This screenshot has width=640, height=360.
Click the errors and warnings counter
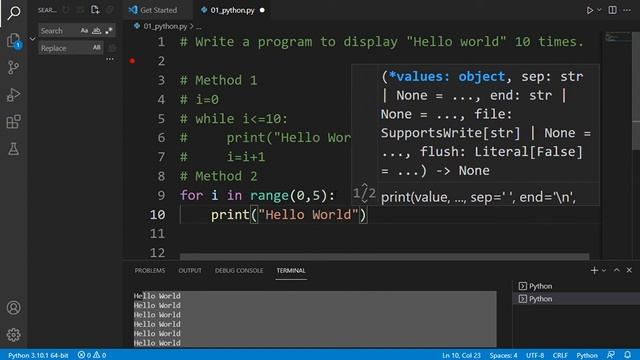point(92,355)
